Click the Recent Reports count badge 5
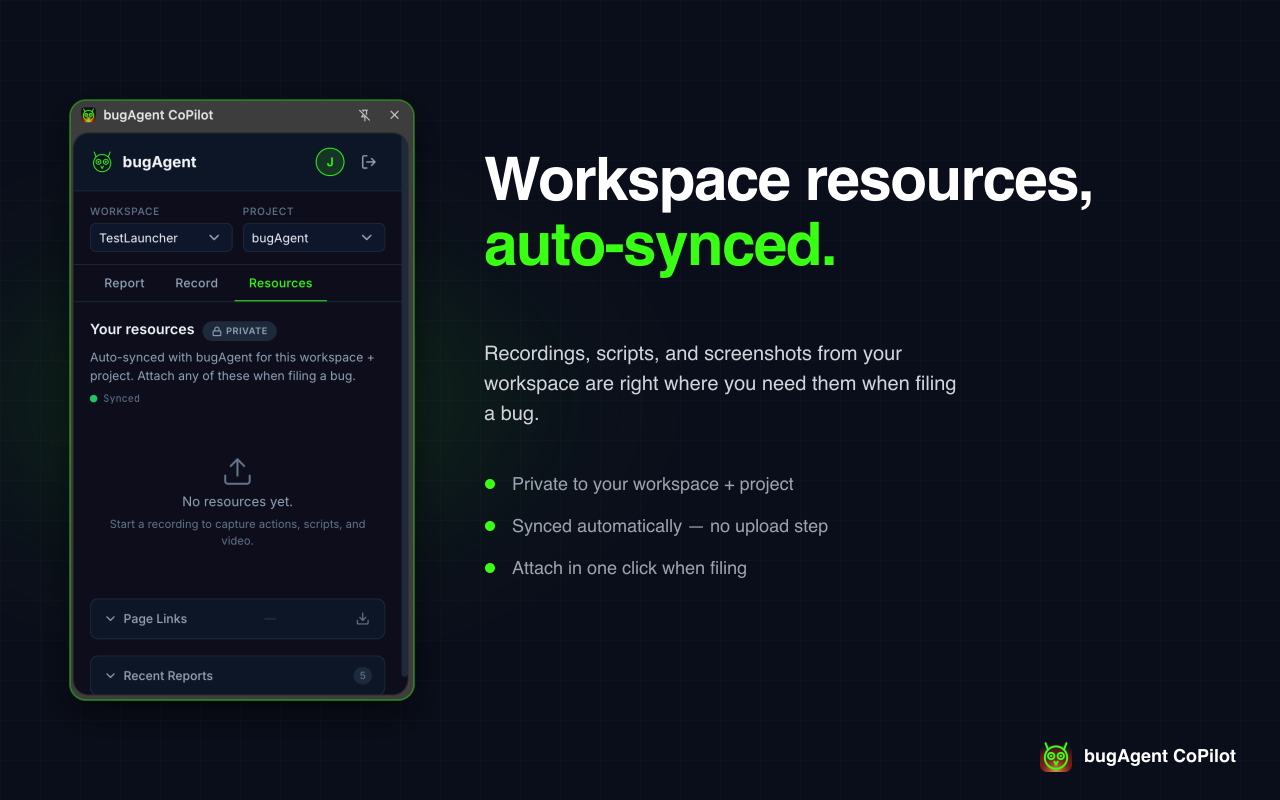 362,676
